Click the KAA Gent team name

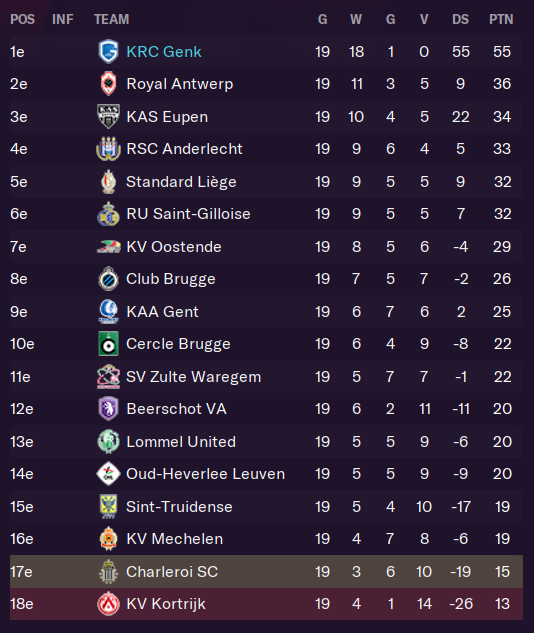pyautogui.click(x=162, y=312)
